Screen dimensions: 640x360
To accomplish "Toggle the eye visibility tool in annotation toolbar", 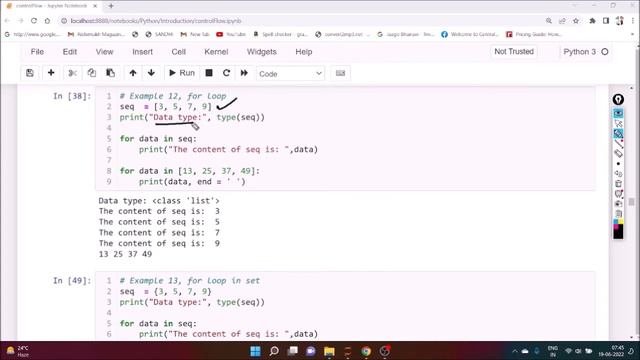I will click(x=618, y=113).
